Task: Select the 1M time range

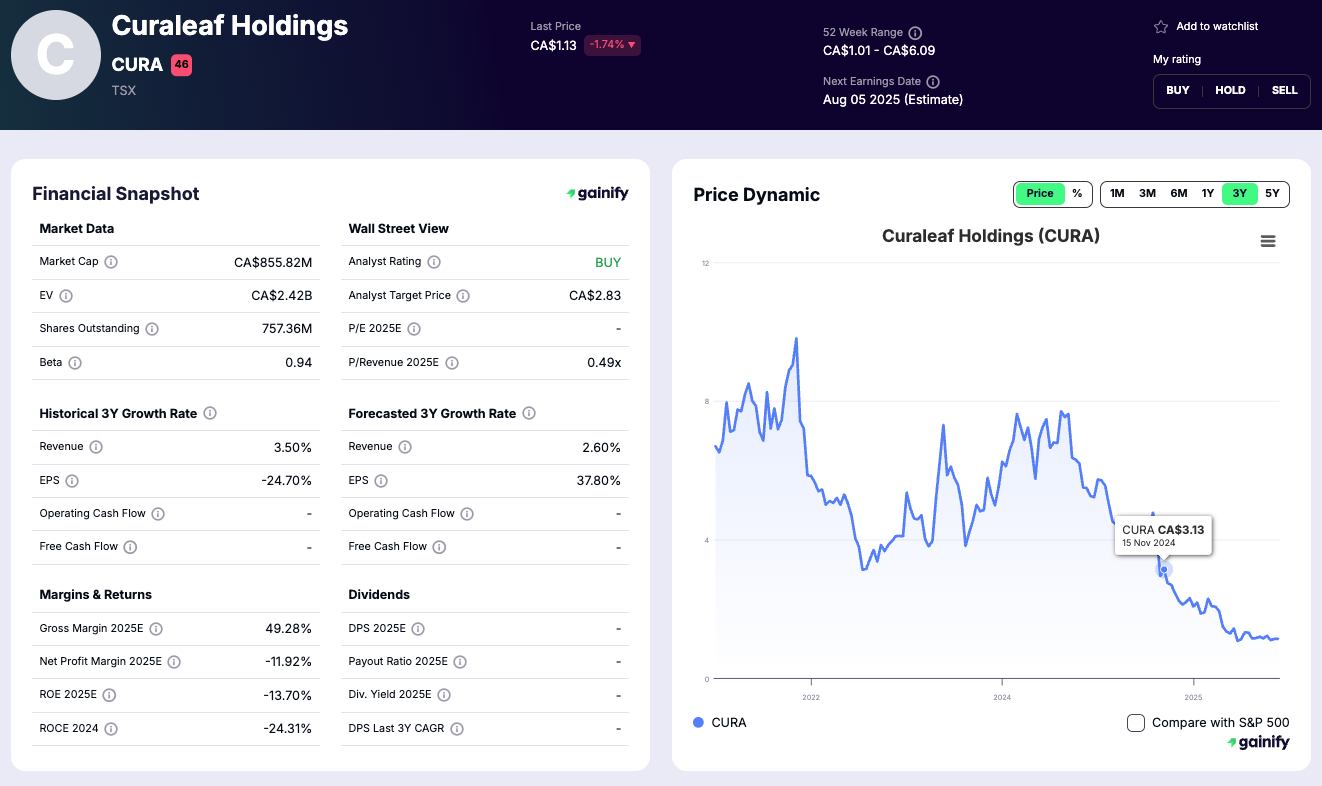Action: pos(1117,194)
